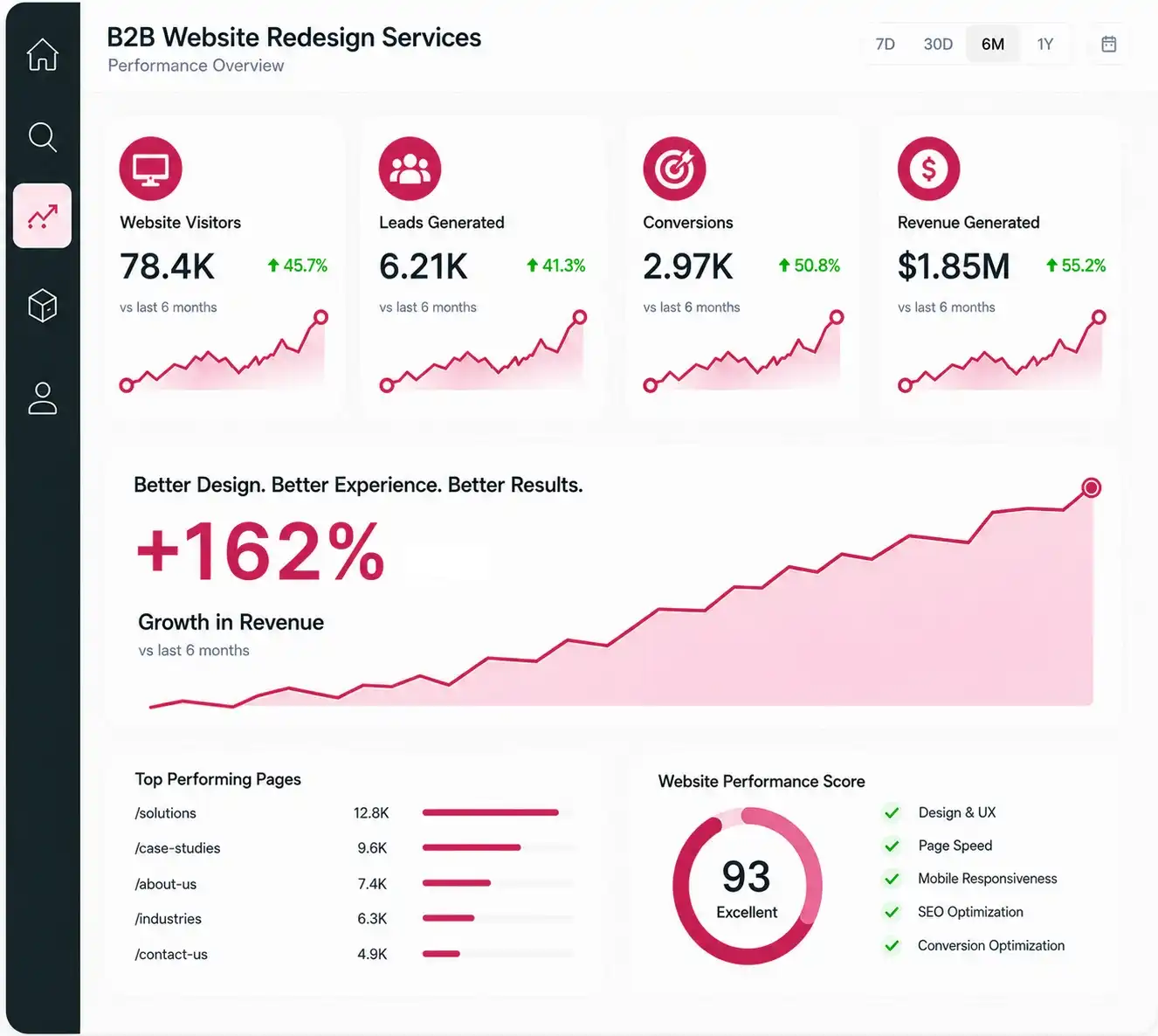Click the 6.21K leads value
Viewport: 1158px width, 1036px height.
[424, 266]
